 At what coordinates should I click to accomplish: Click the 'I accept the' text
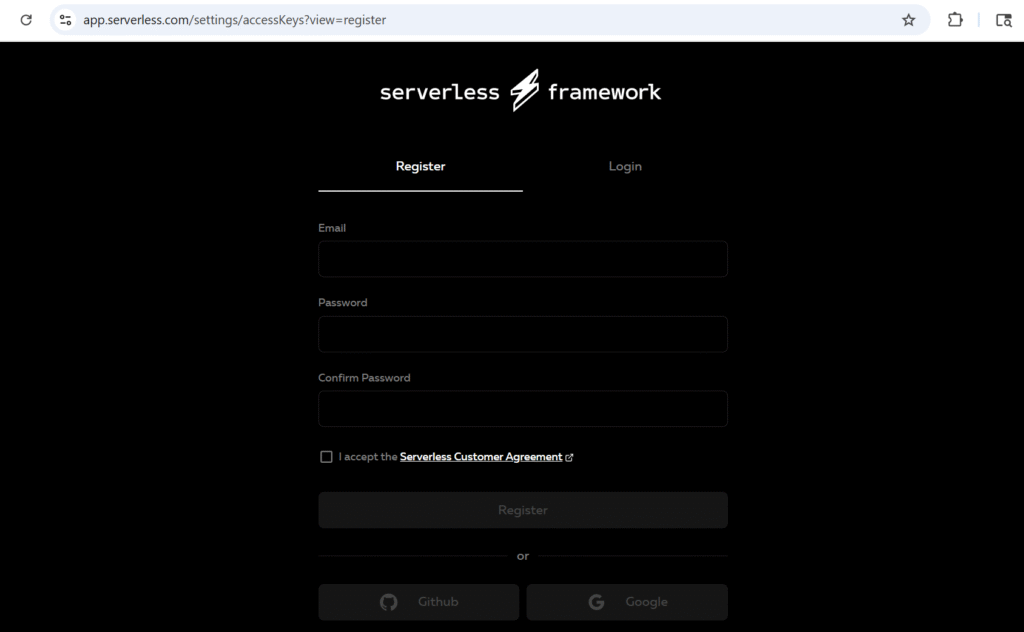pos(368,456)
